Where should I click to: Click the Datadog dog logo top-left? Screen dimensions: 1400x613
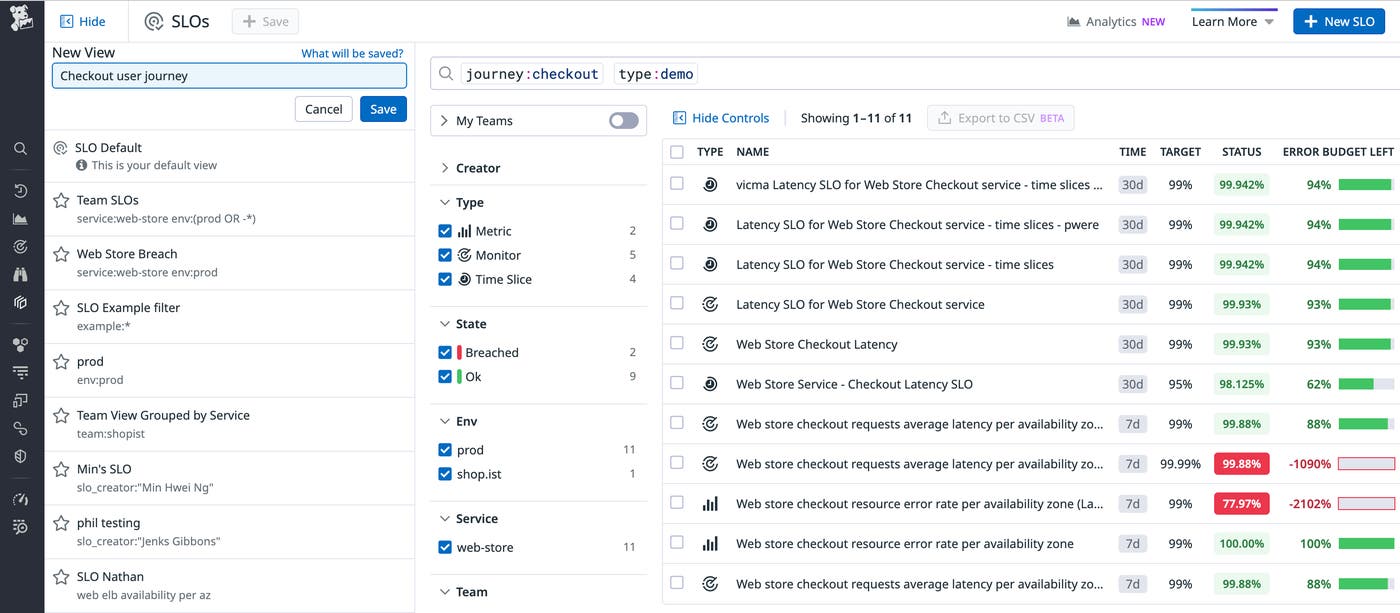(x=21, y=17)
